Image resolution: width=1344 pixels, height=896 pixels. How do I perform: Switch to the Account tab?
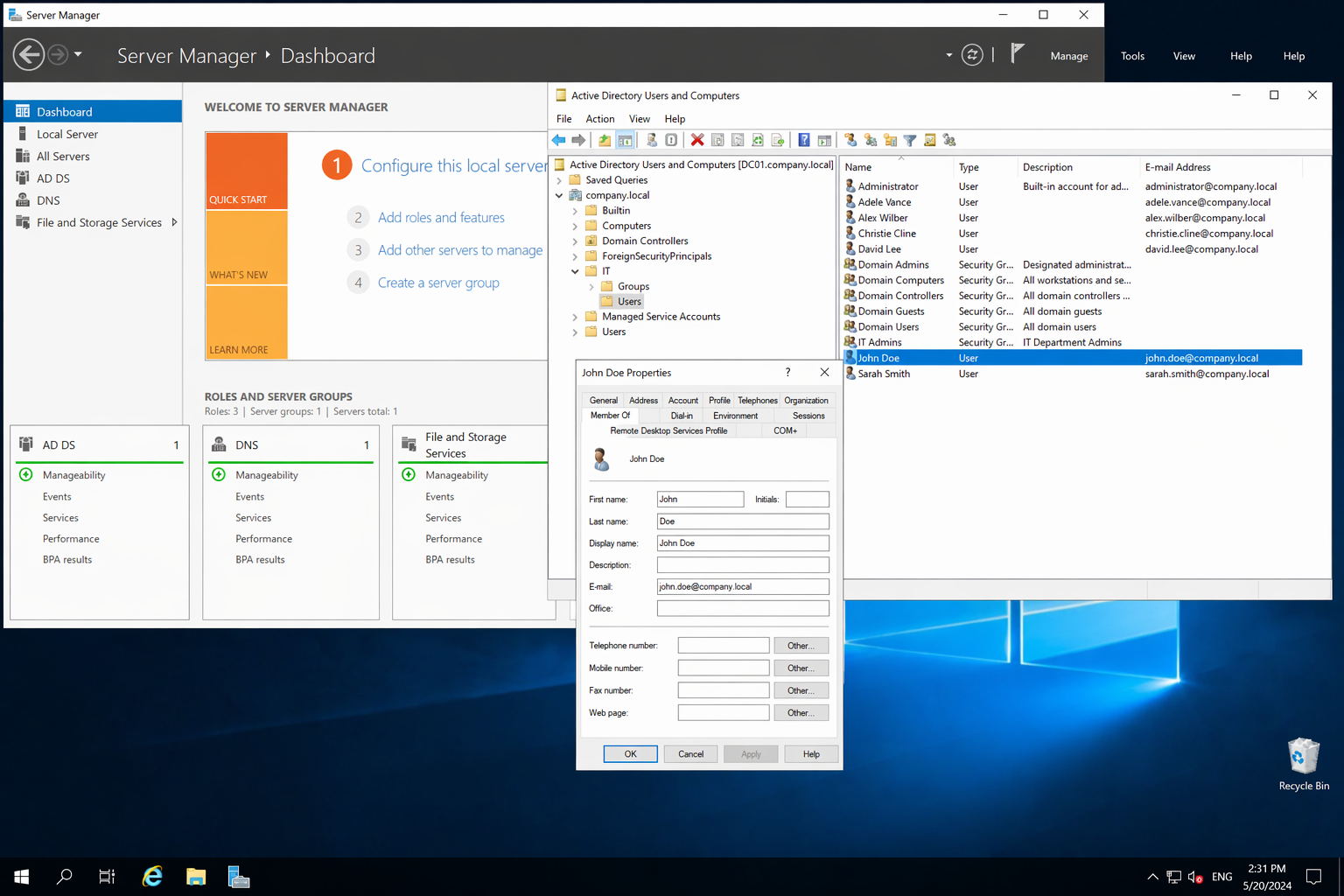pos(682,401)
